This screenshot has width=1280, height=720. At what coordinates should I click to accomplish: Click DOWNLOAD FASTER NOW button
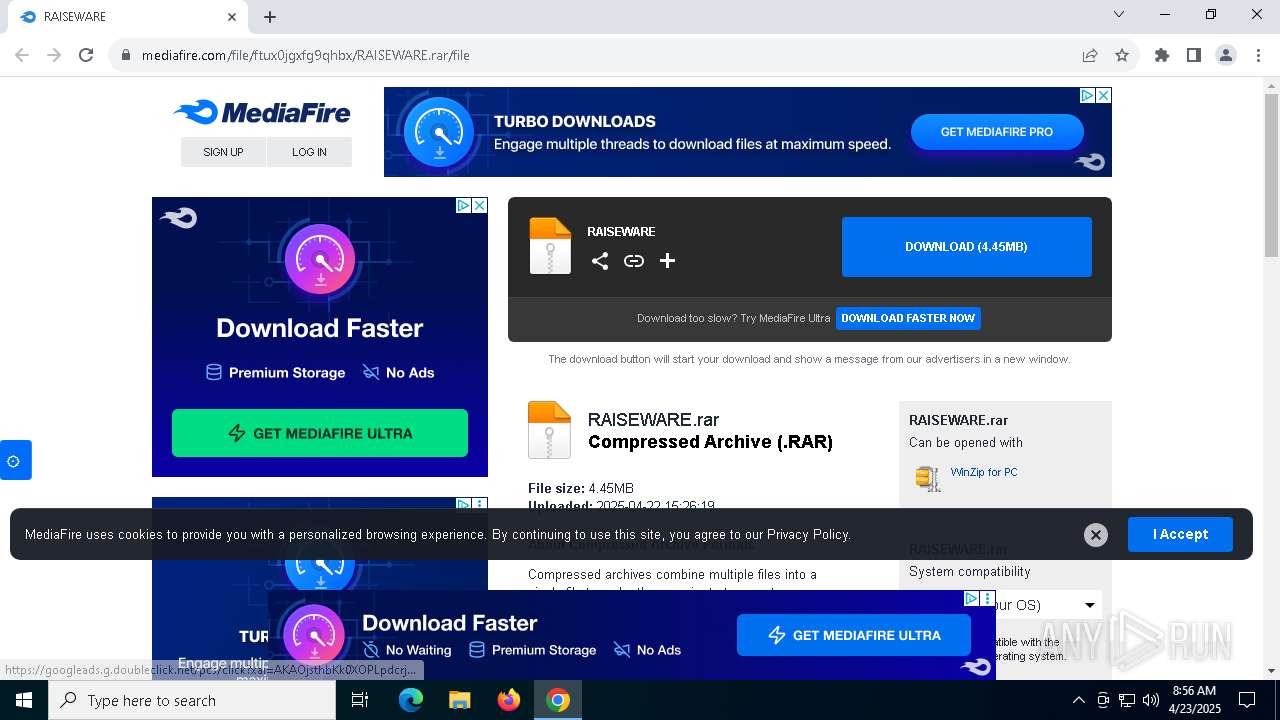click(908, 318)
